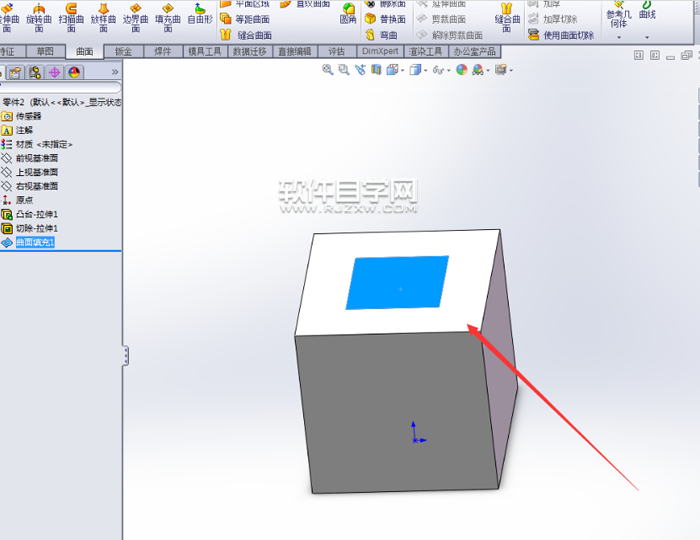700x540 pixels.
Task: Switch to the 钣金 sheet metal tab
Action: (x=124, y=51)
